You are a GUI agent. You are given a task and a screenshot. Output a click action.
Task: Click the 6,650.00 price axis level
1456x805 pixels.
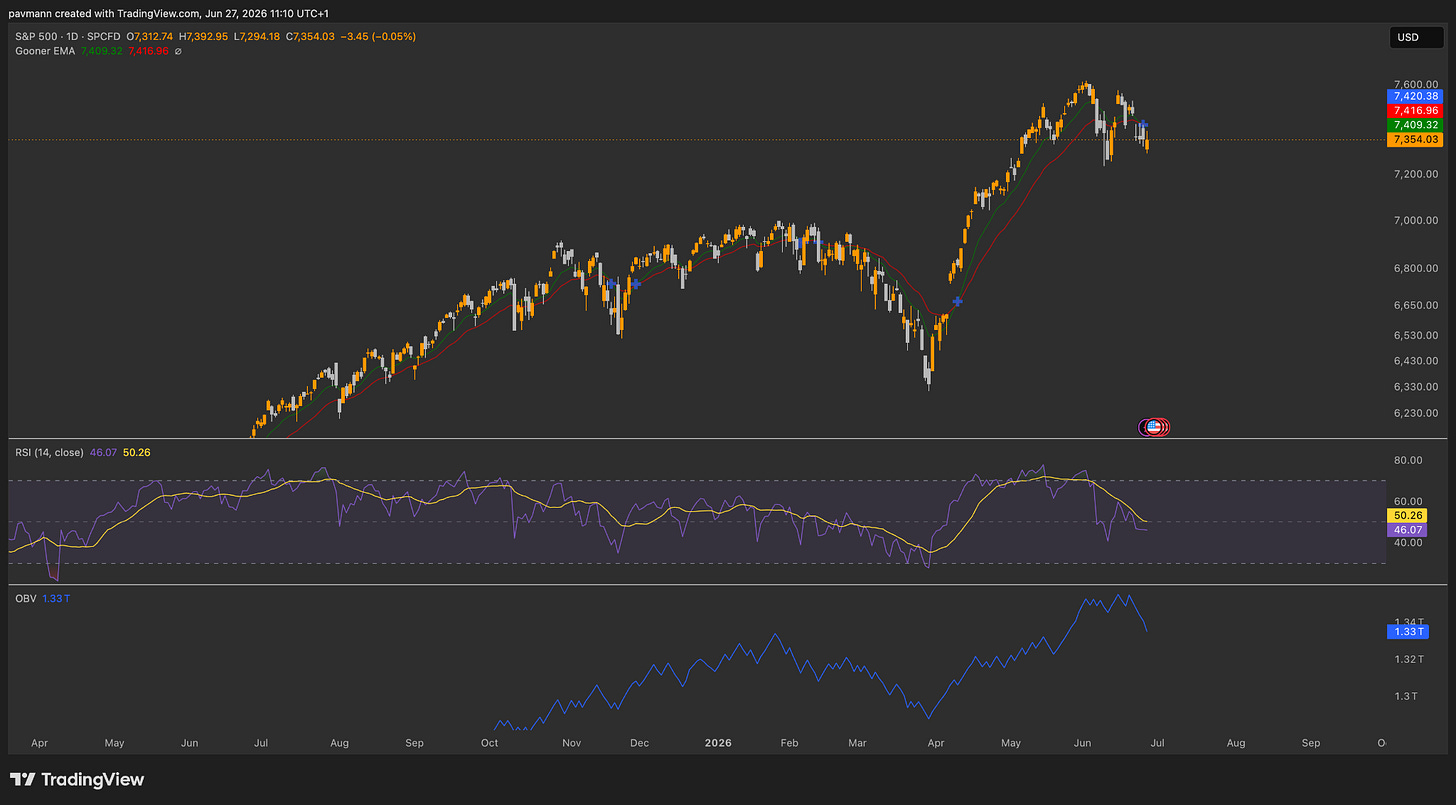[x=1415, y=304]
